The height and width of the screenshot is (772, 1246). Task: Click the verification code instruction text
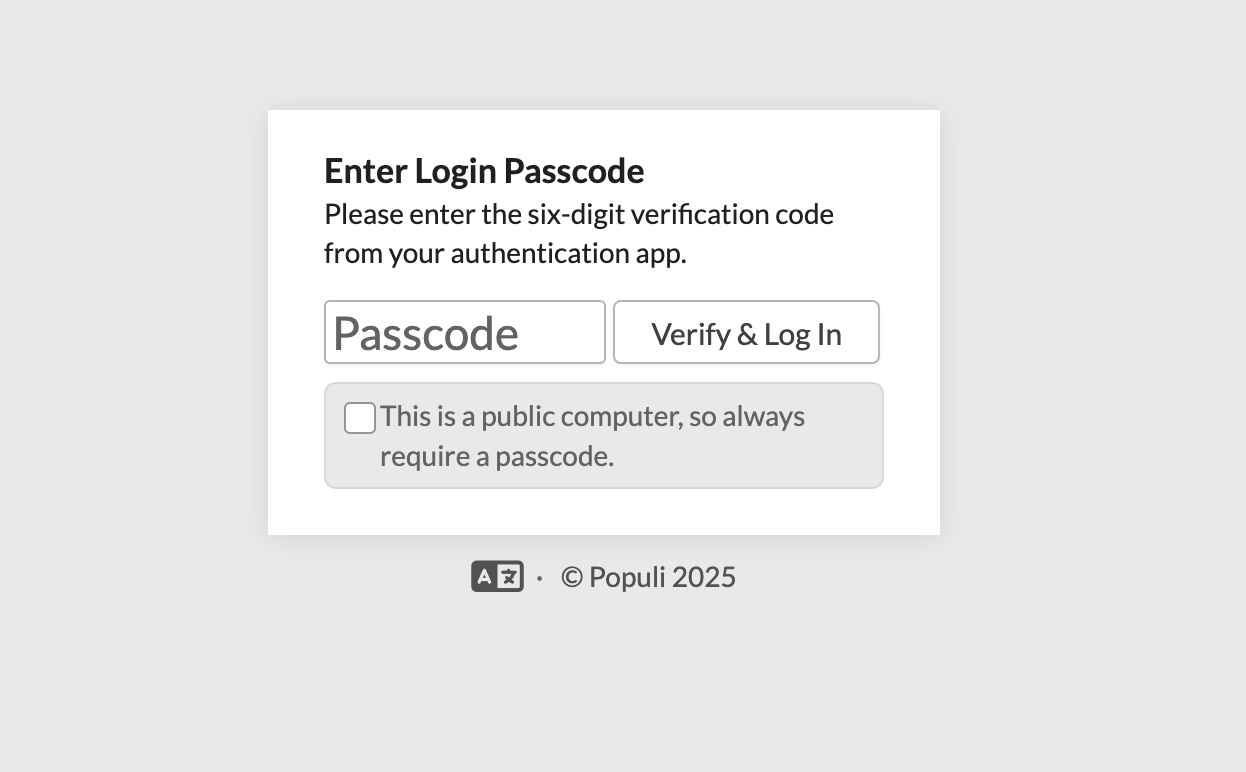(x=578, y=233)
